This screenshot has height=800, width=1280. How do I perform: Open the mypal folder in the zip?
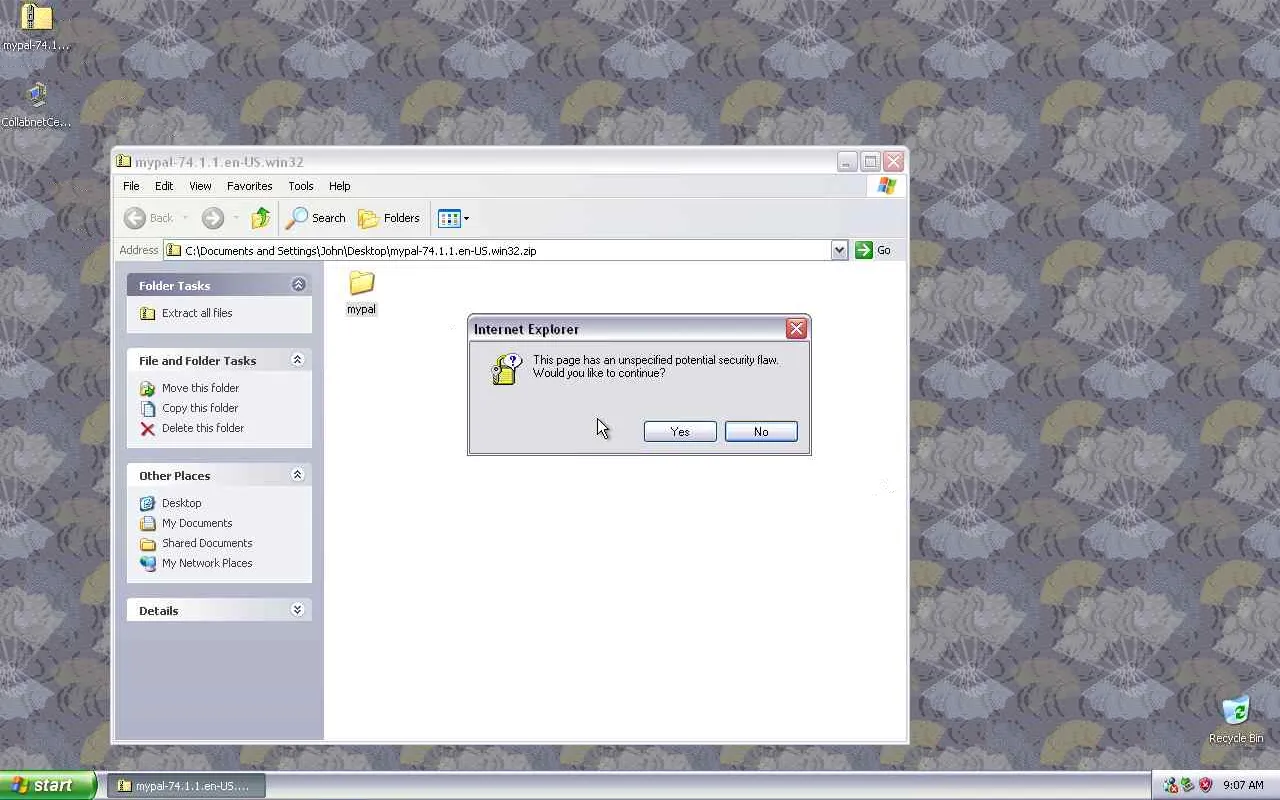click(x=361, y=292)
